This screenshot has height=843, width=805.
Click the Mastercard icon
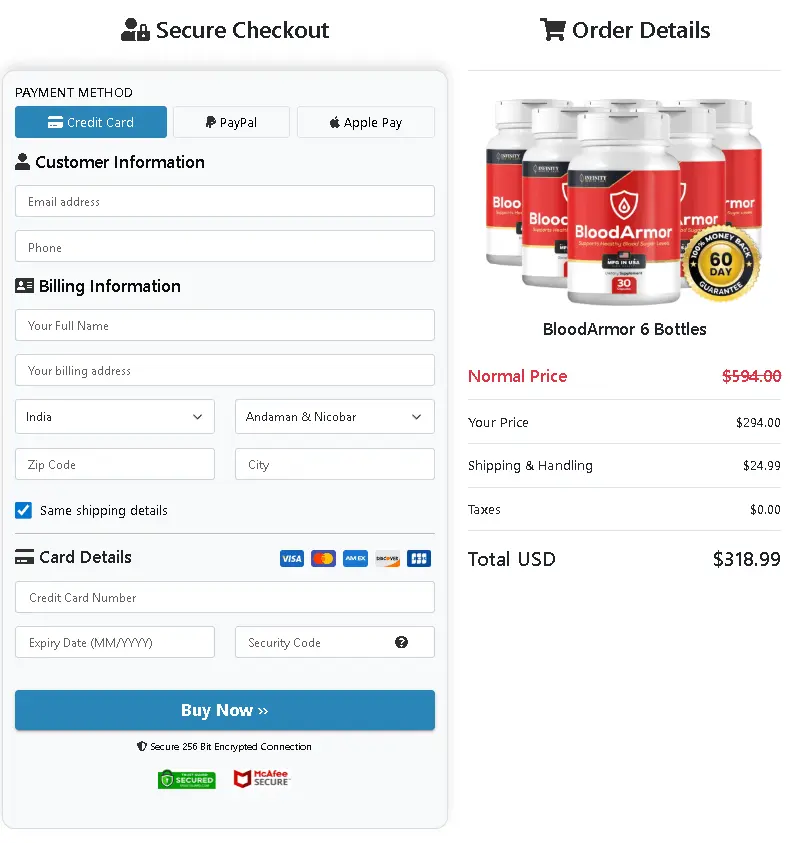click(323, 558)
